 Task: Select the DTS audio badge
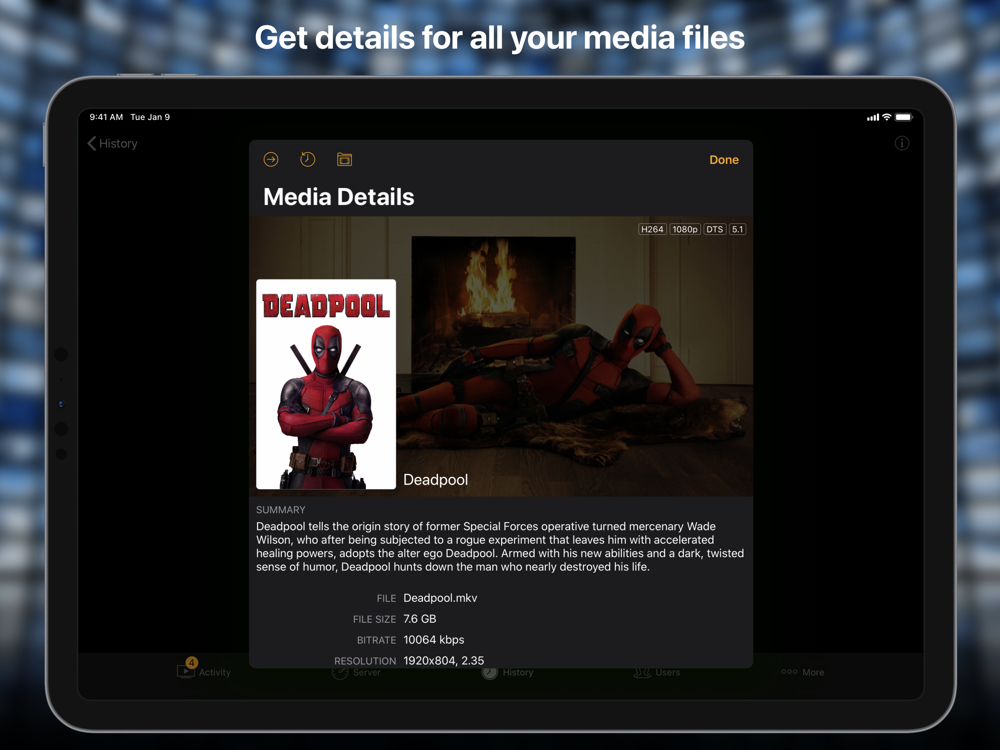(715, 230)
